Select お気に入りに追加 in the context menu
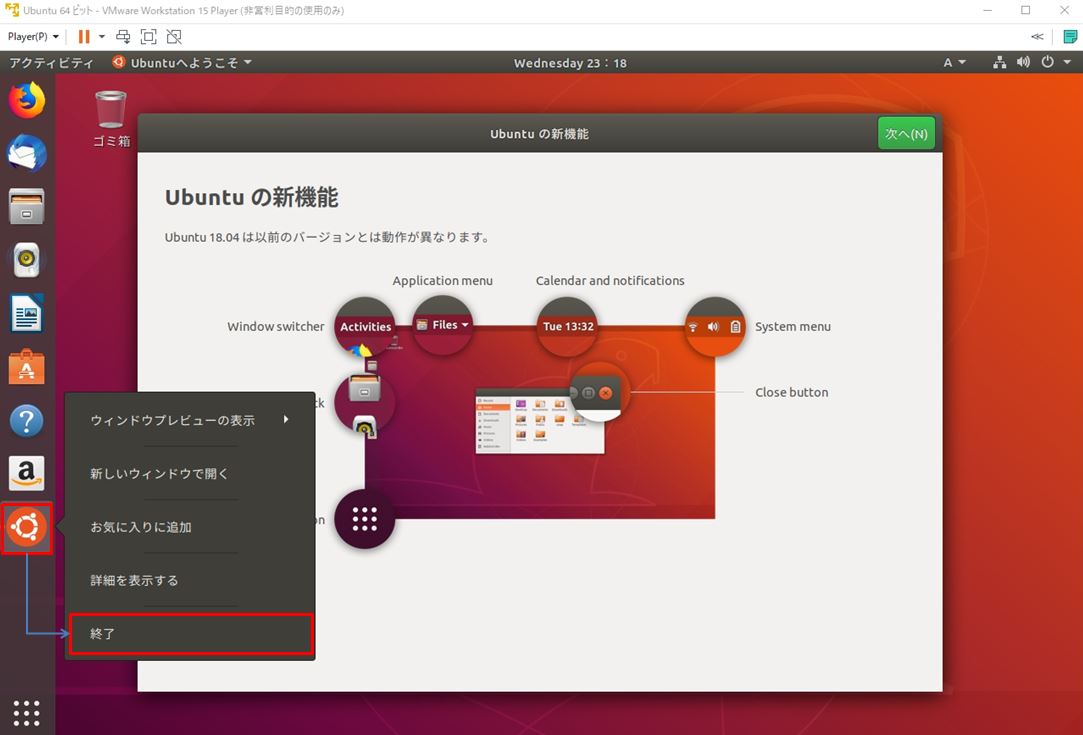This screenshot has width=1083, height=735. tap(190, 526)
